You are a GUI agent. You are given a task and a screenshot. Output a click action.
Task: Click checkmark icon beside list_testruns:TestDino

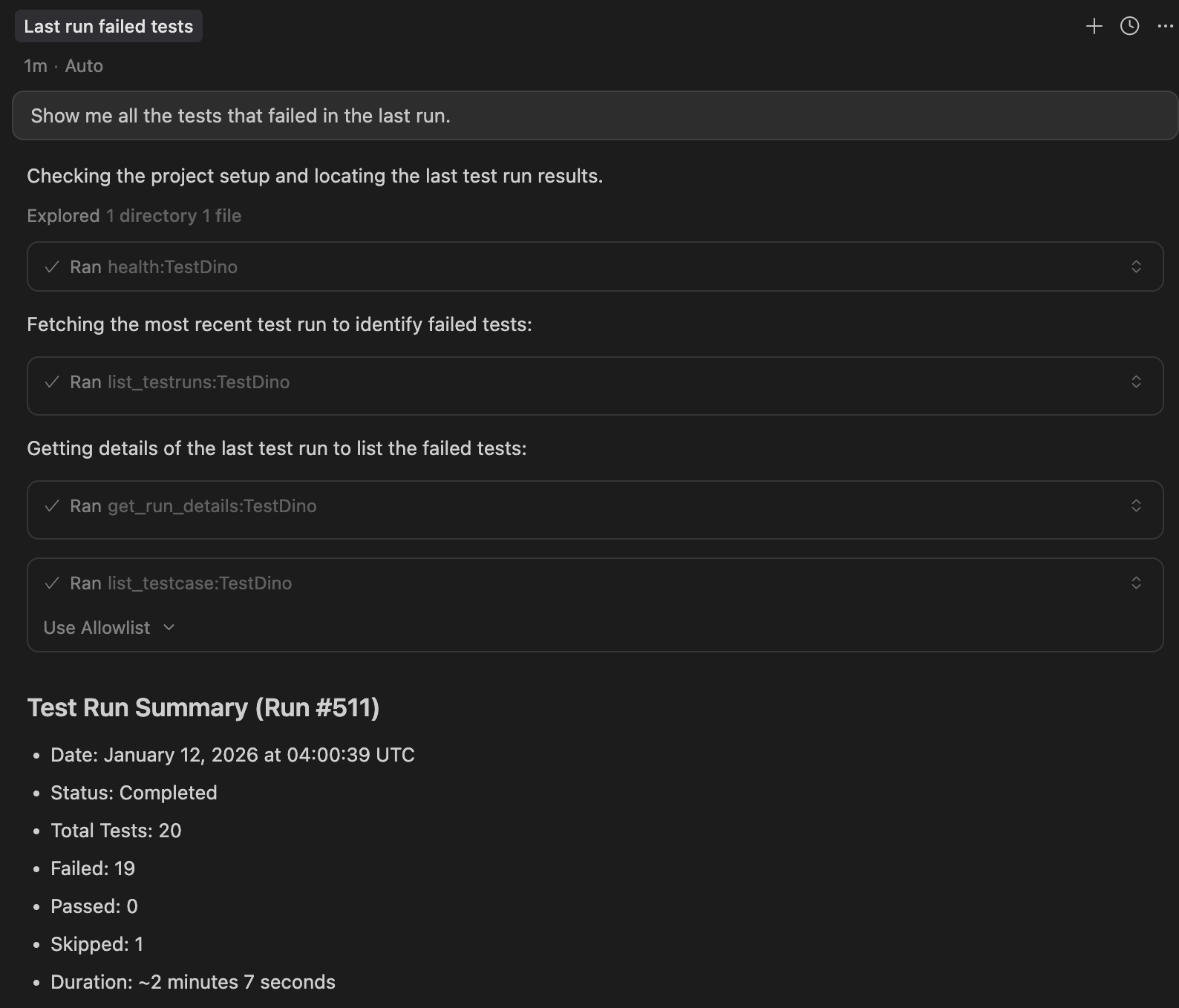point(52,382)
